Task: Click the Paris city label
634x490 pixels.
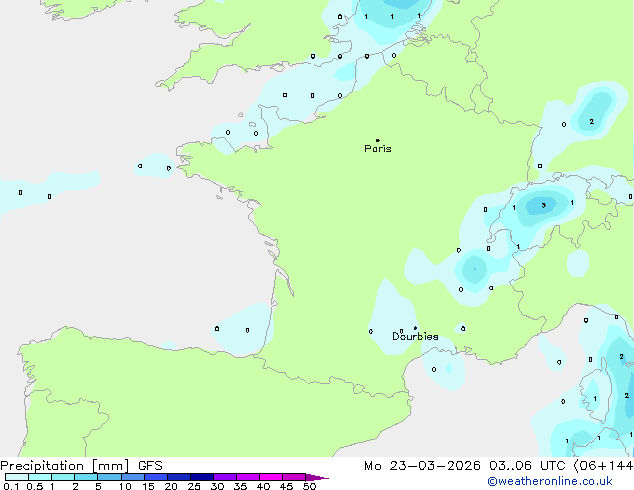Action: [x=378, y=149]
